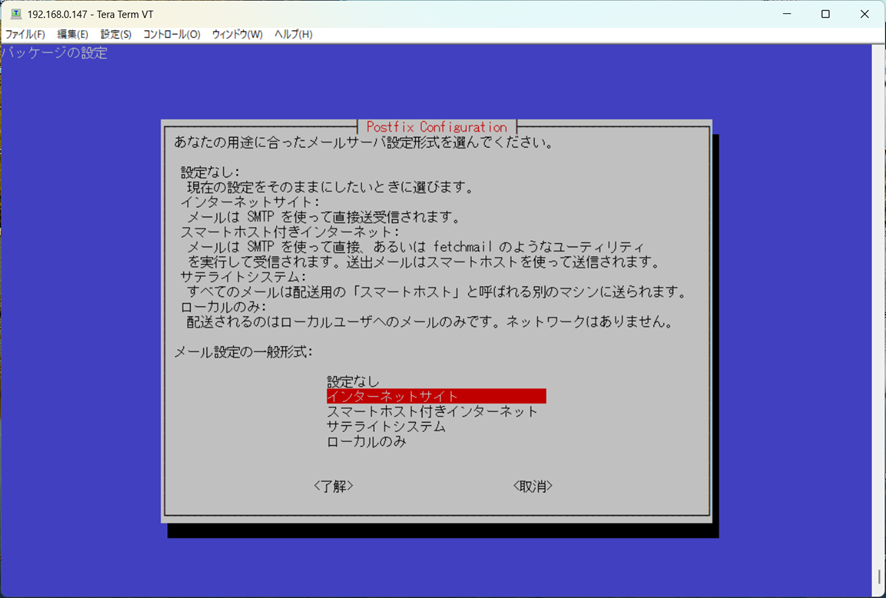
Task: Open the ウィンドウ(W) menu
Action: [x=237, y=34]
